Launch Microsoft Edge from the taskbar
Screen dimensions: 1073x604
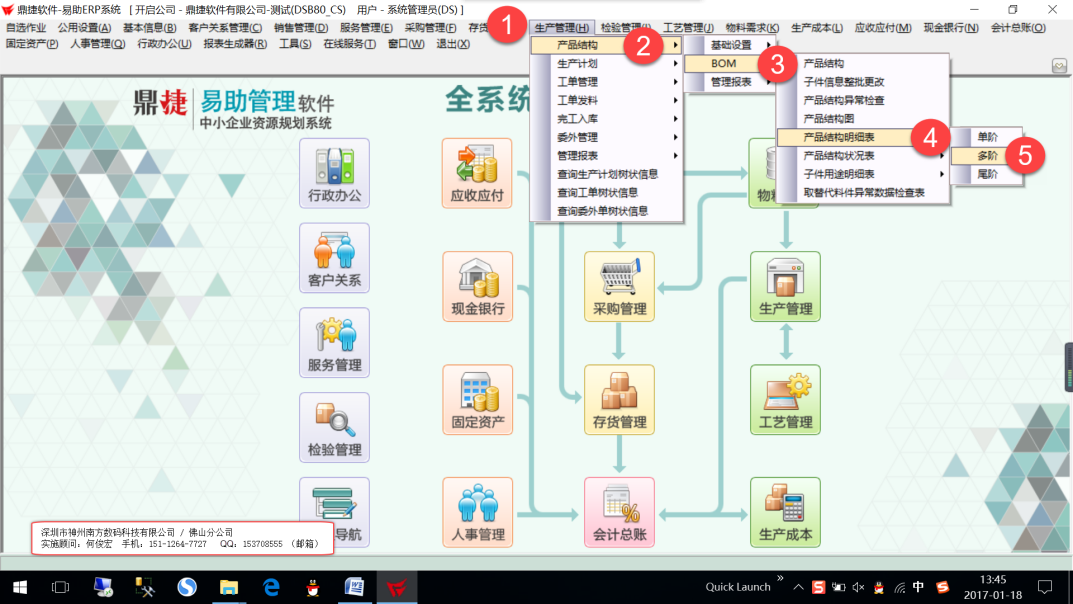271,588
